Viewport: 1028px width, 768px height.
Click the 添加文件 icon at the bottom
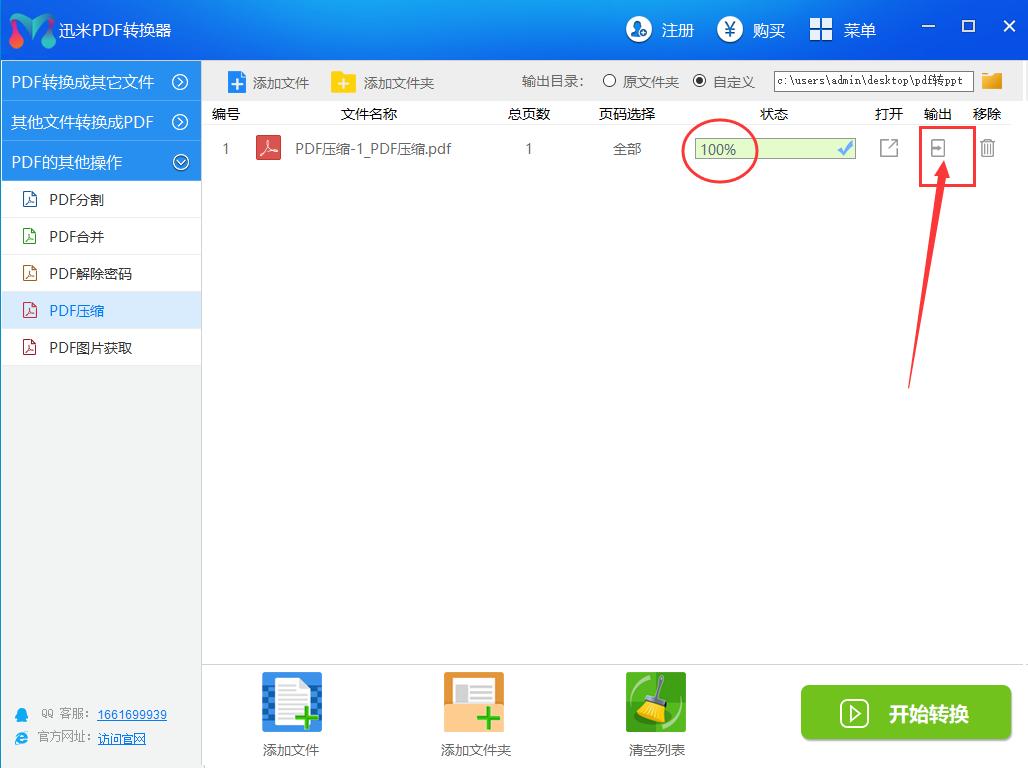tap(290, 702)
